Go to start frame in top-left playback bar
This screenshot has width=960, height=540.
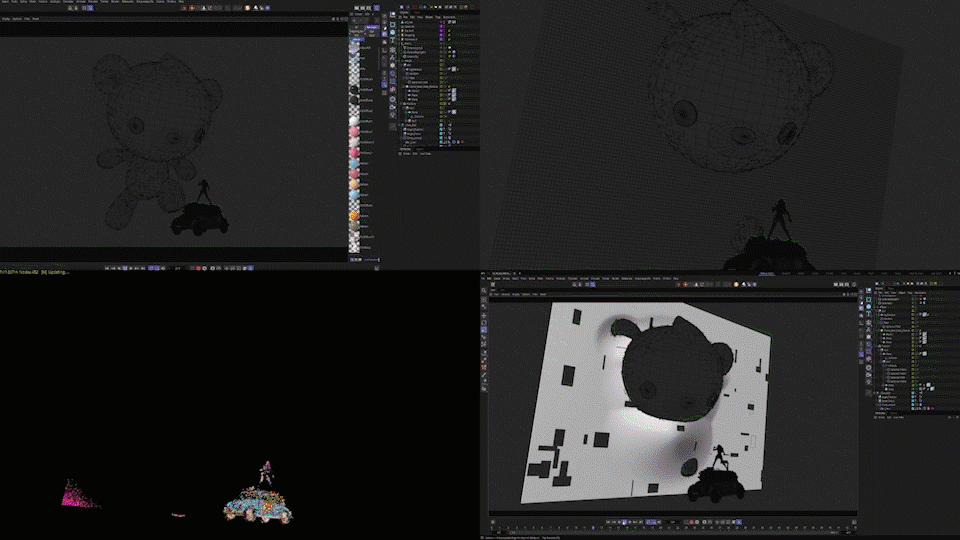107,268
